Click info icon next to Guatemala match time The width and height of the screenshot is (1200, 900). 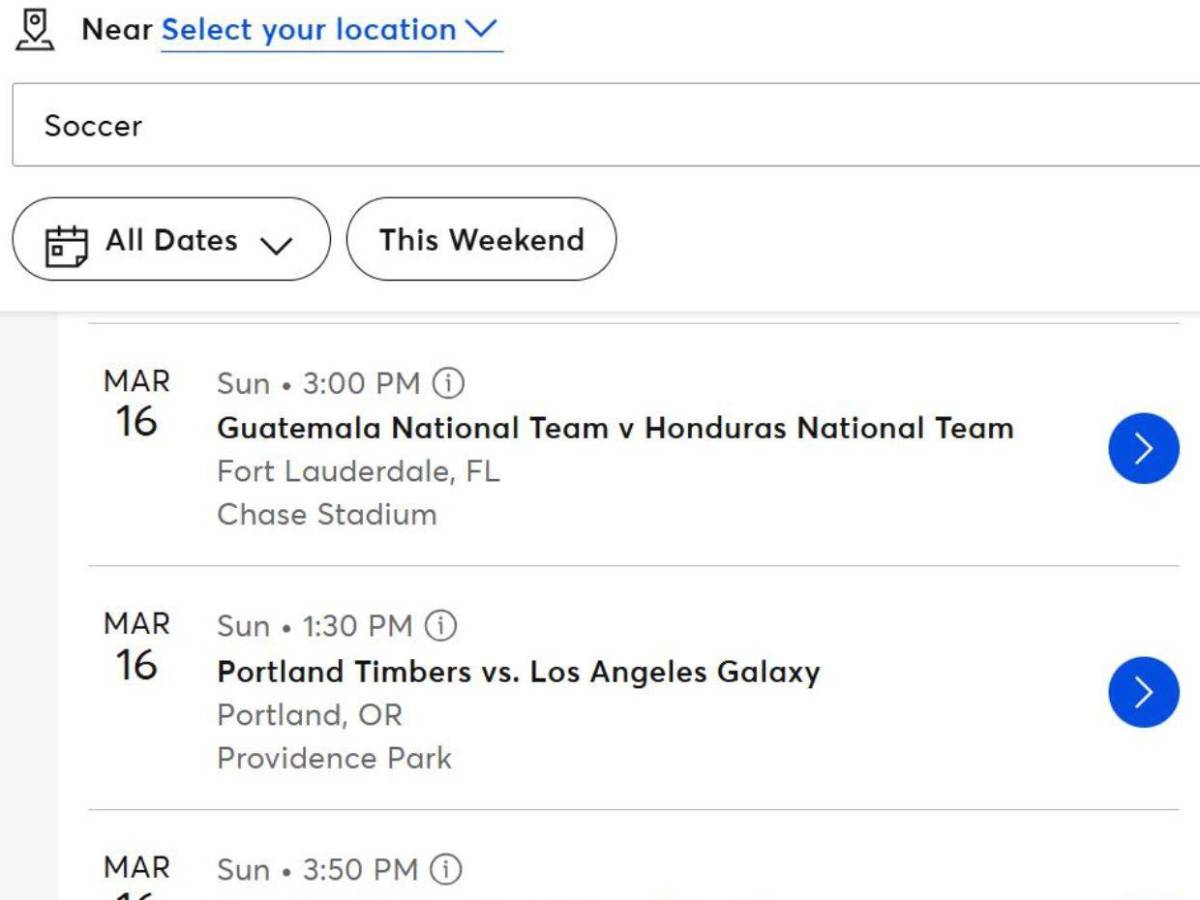tap(449, 382)
